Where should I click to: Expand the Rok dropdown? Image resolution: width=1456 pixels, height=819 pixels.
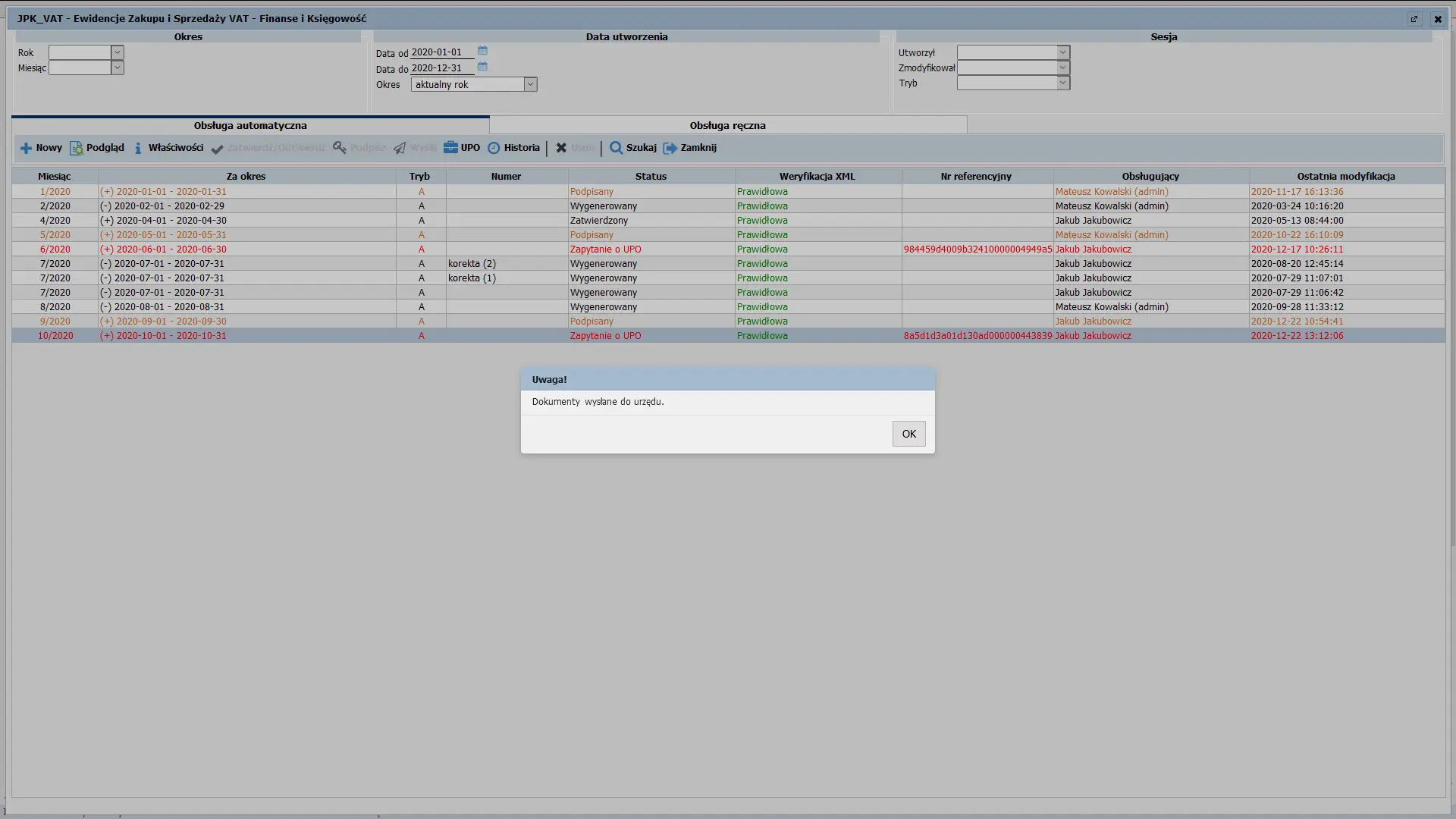click(118, 52)
